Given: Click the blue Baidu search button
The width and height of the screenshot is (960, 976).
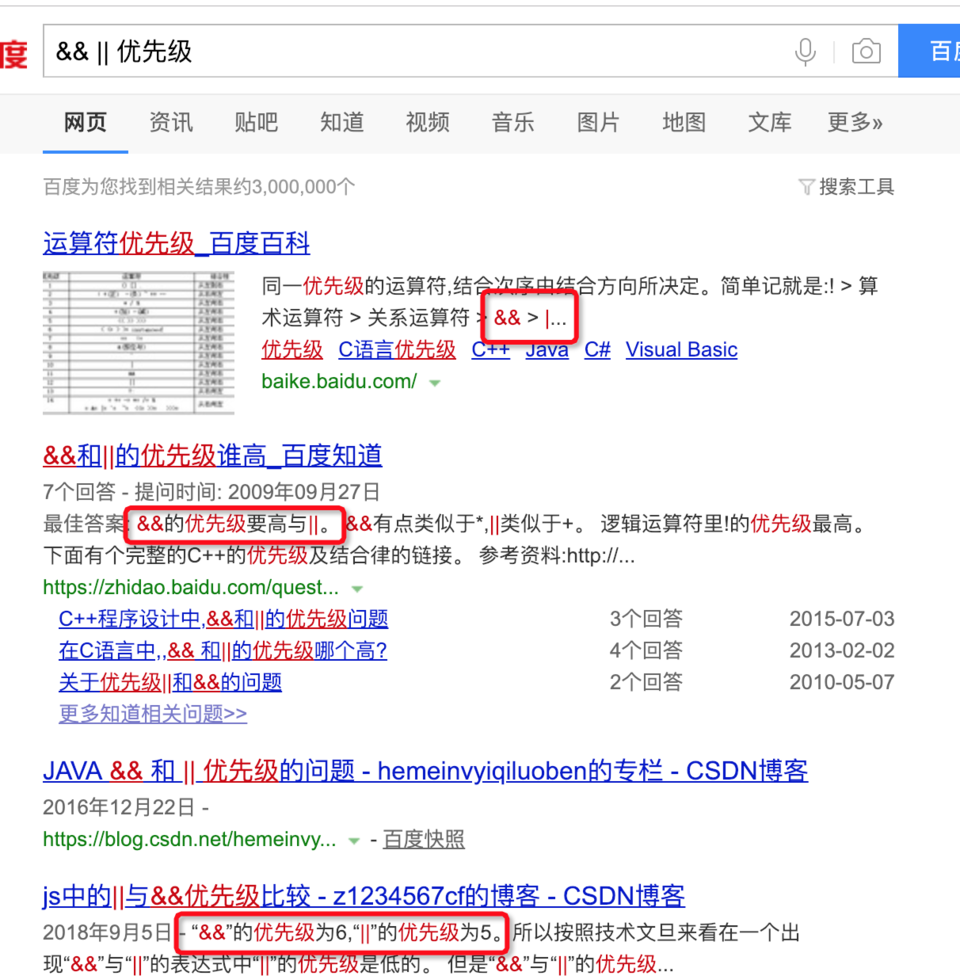Looking at the screenshot, I should coord(929,51).
